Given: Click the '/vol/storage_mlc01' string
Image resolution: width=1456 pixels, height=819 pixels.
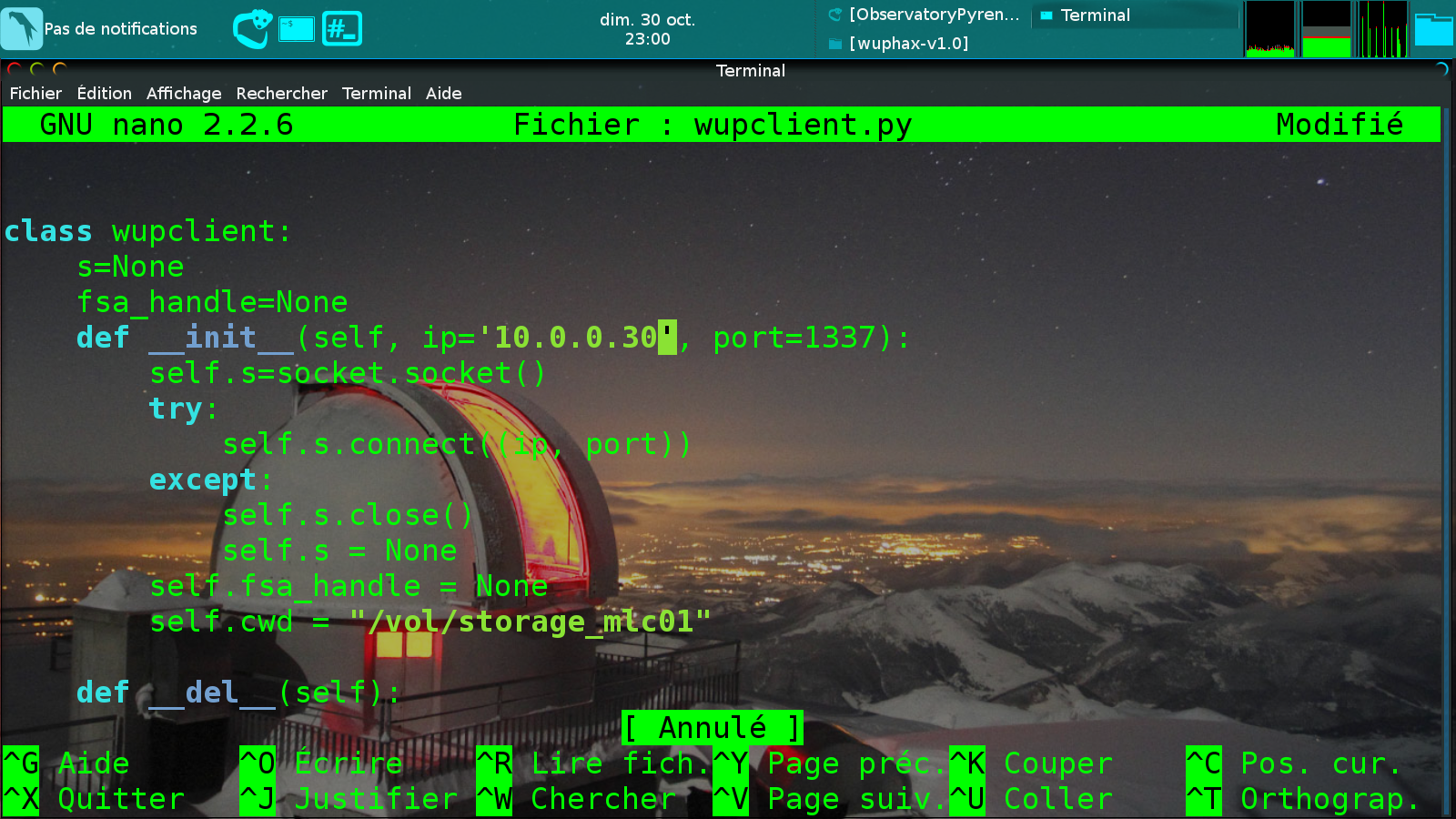Looking at the screenshot, I should pos(531,622).
